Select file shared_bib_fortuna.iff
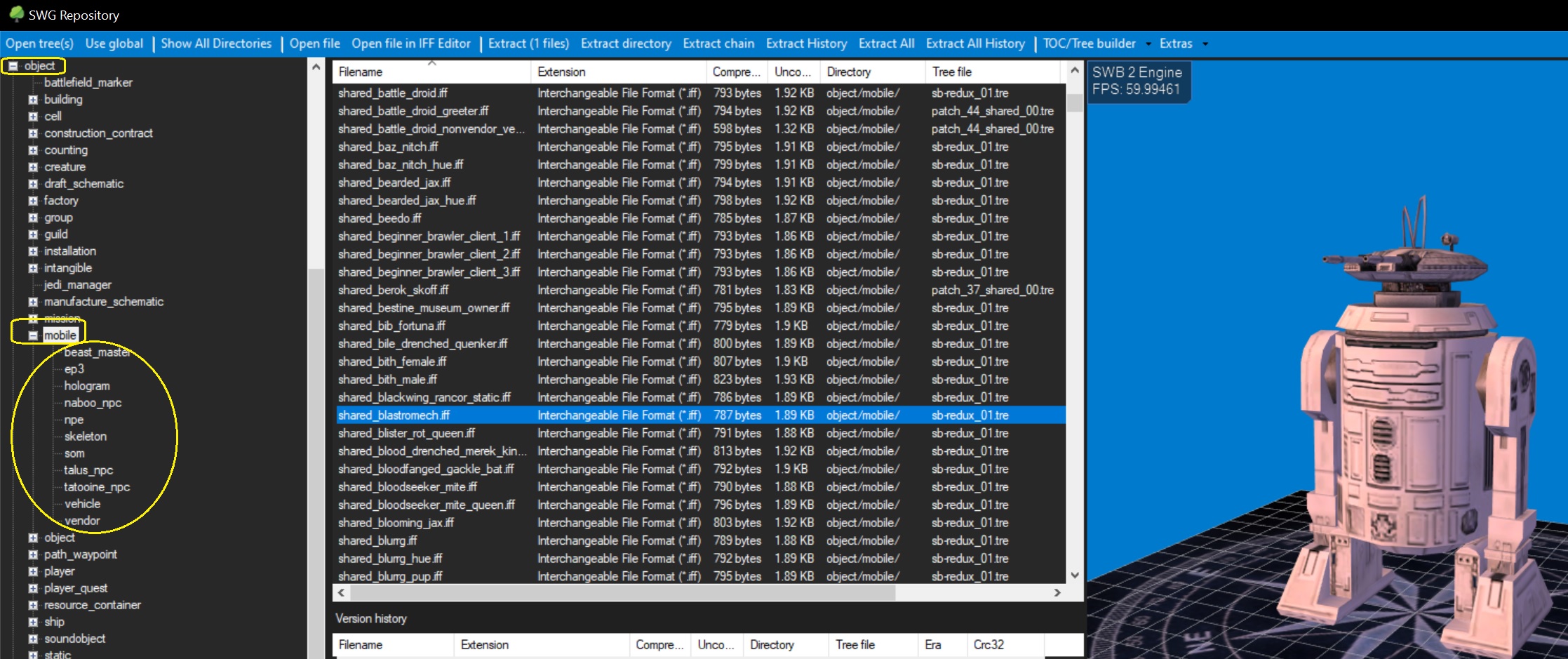Image resolution: width=1568 pixels, height=659 pixels. (391, 326)
